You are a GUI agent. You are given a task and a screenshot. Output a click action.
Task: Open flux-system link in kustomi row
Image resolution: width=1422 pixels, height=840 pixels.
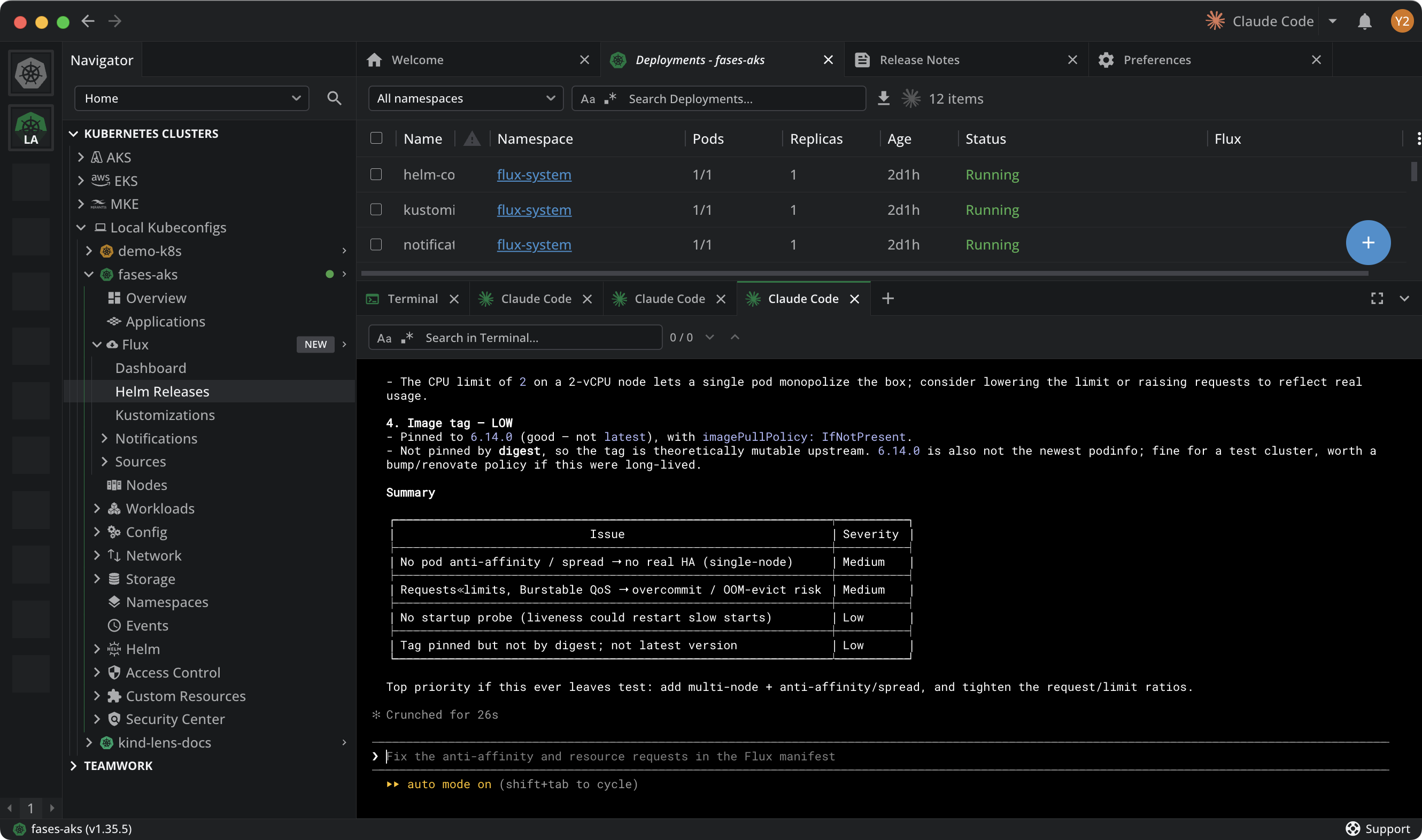coord(534,210)
